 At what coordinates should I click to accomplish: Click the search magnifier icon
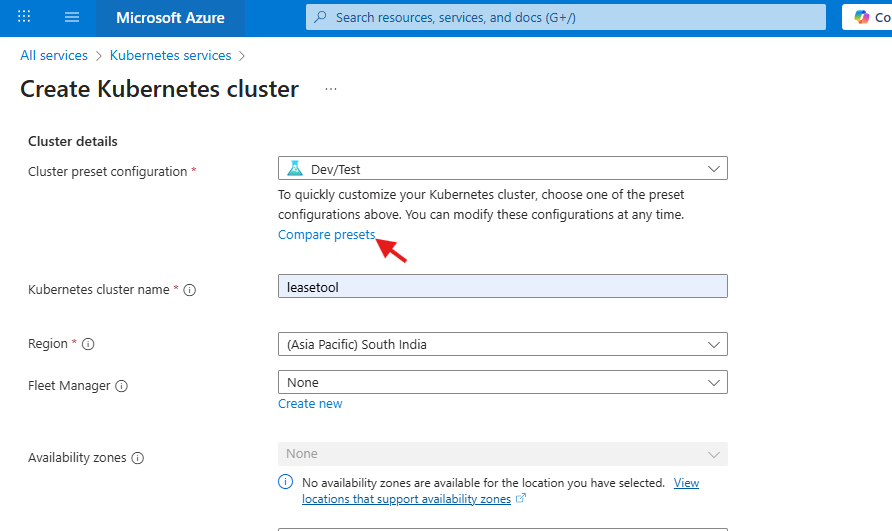320,17
